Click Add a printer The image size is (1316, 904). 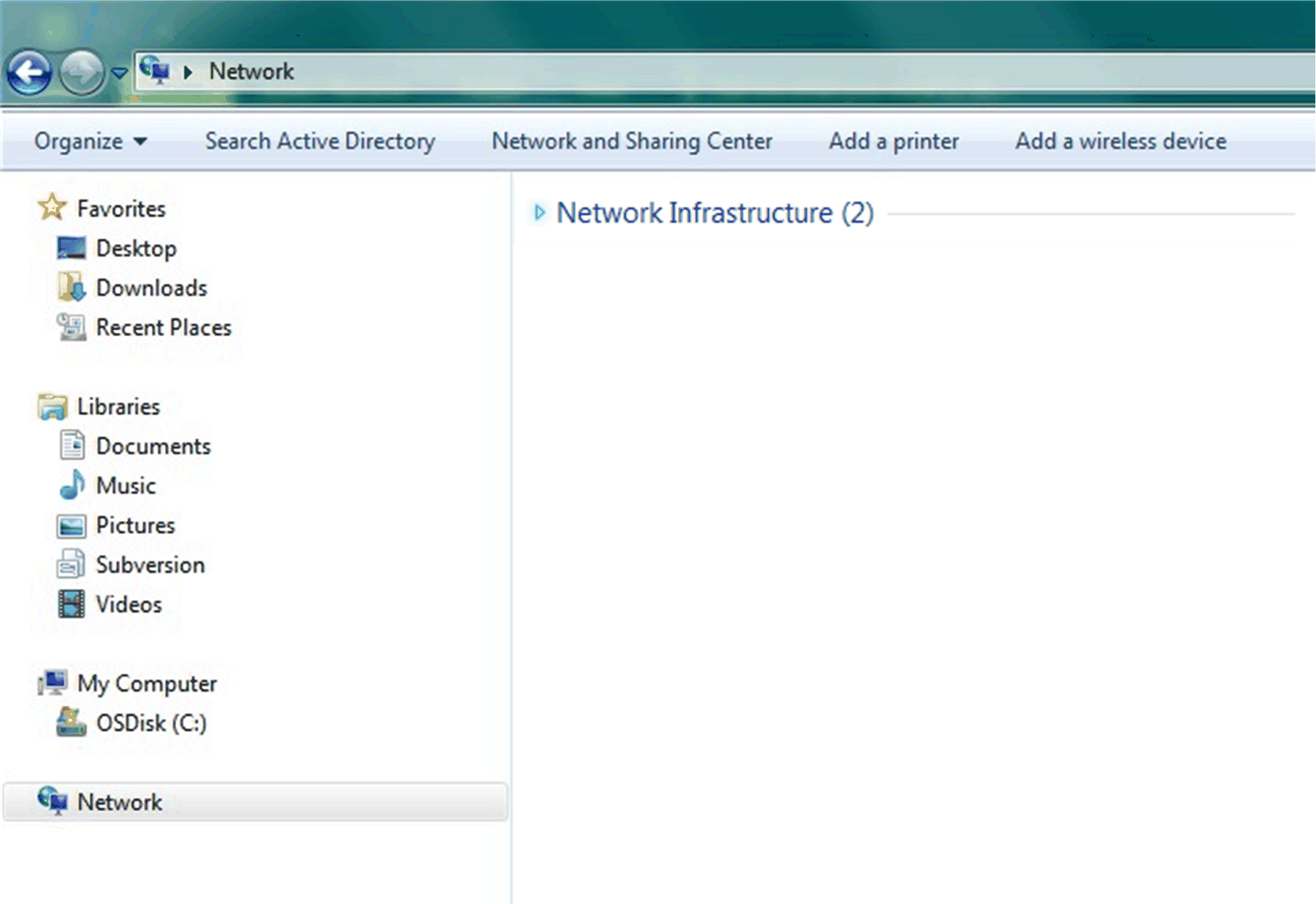click(894, 141)
